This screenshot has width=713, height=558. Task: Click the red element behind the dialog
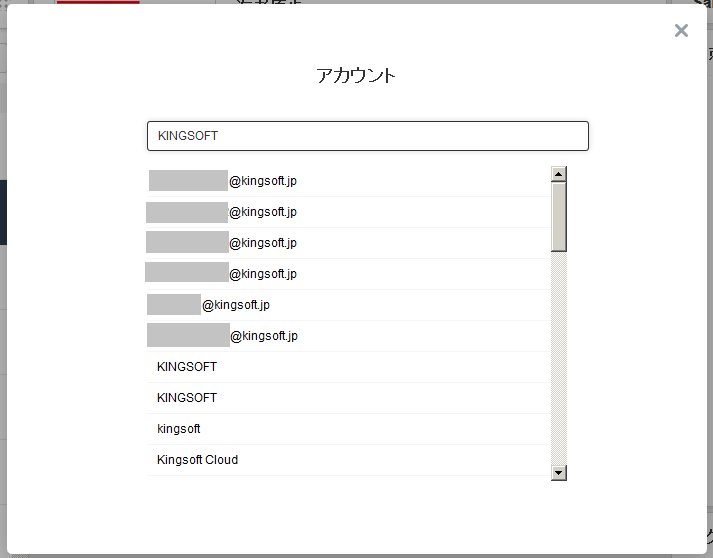[98, 2]
